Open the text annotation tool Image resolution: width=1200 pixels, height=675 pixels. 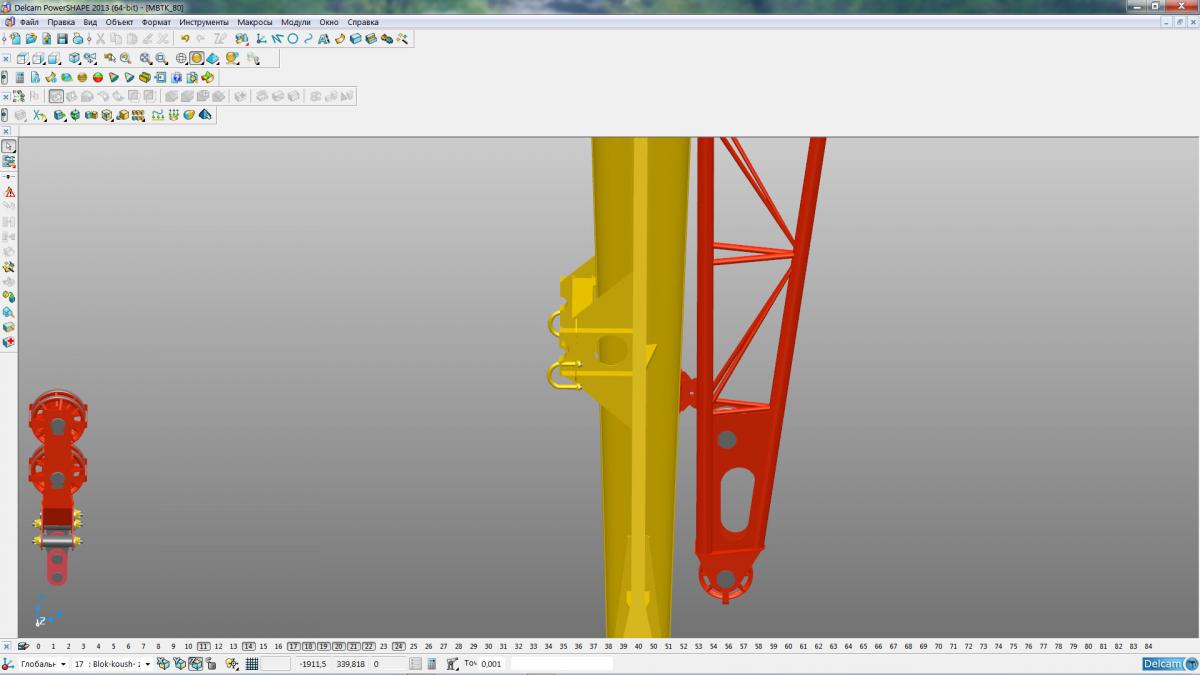(324, 38)
